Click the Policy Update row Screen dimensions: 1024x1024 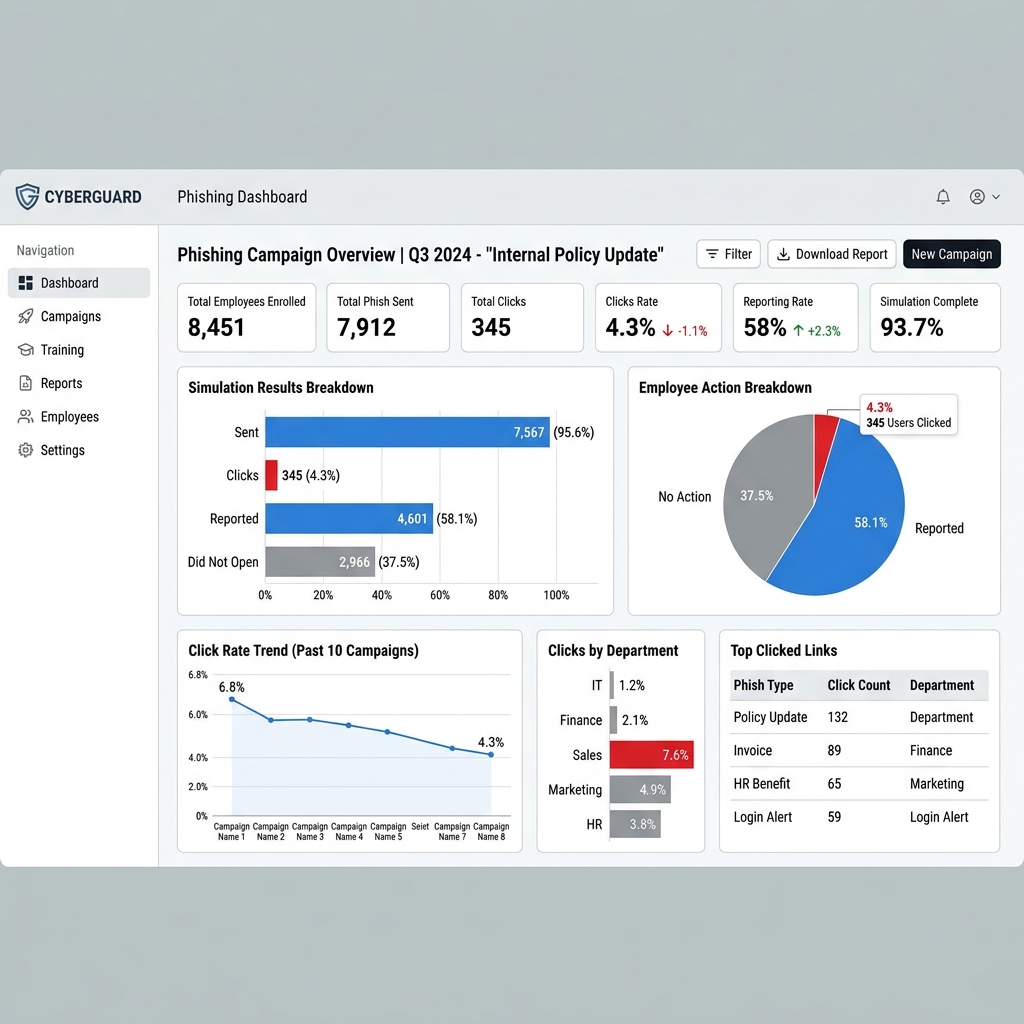pos(859,717)
